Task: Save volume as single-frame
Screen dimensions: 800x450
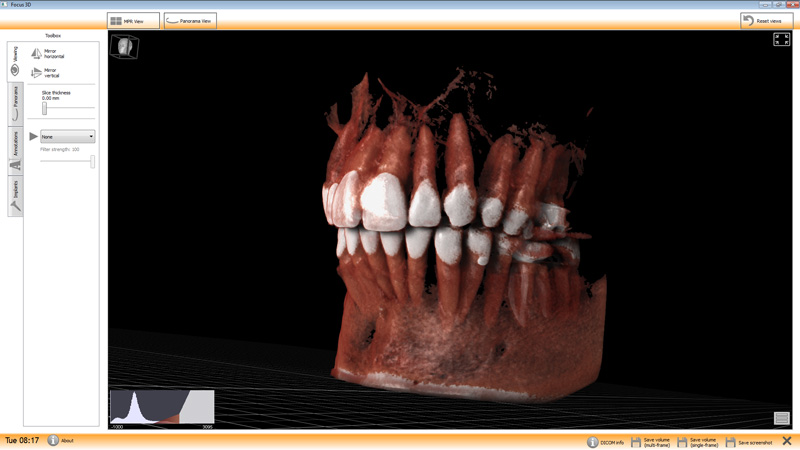Action: (683, 441)
